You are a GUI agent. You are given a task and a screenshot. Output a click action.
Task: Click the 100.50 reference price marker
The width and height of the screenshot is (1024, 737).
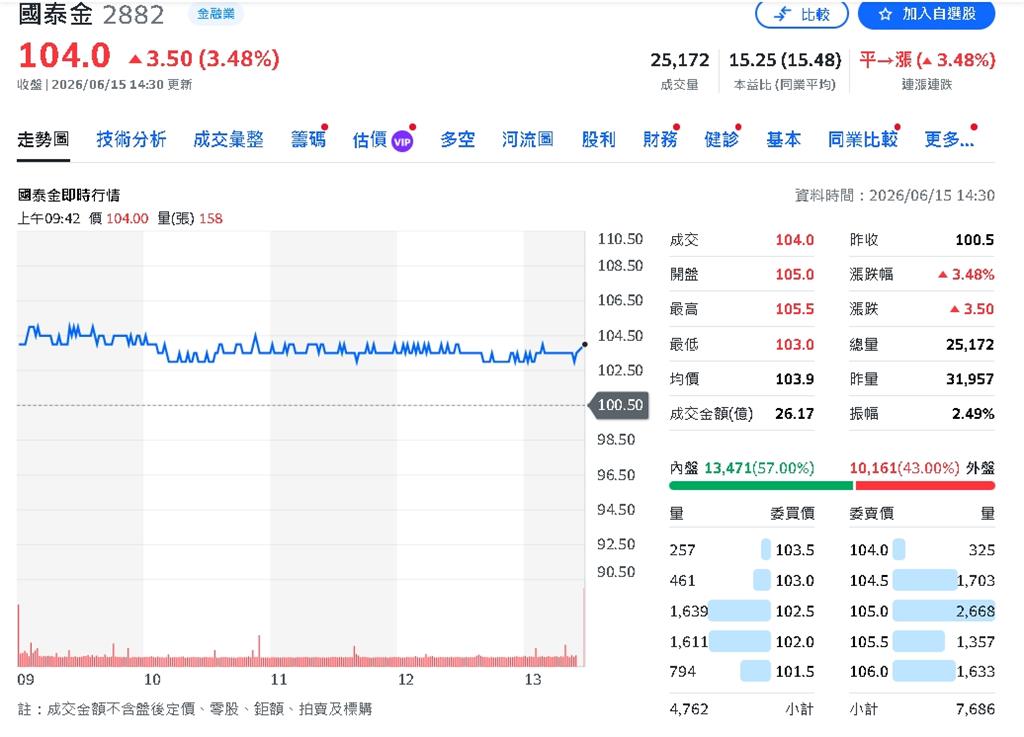click(619, 405)
